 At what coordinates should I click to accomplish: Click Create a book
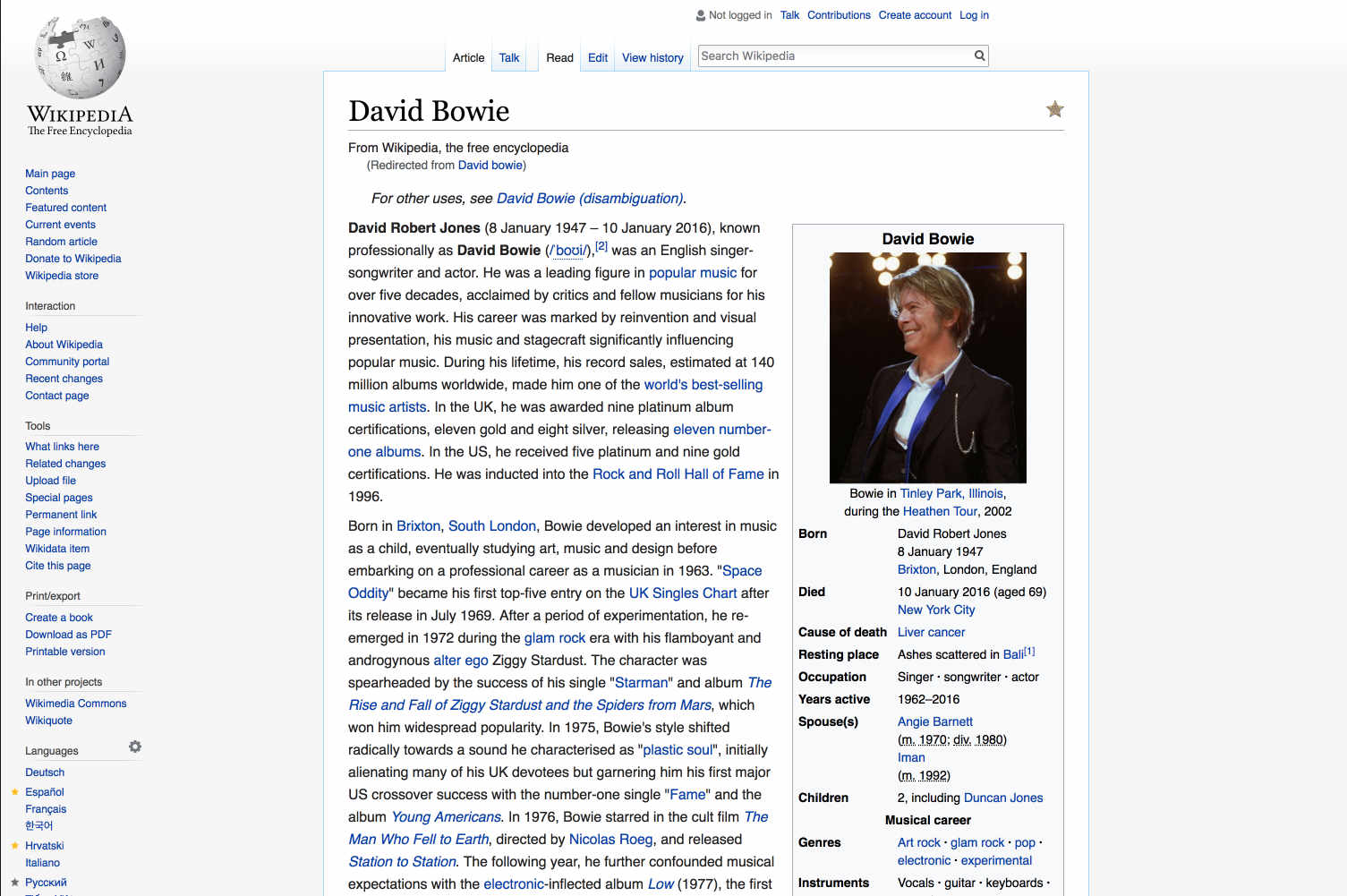click(59, 618)
